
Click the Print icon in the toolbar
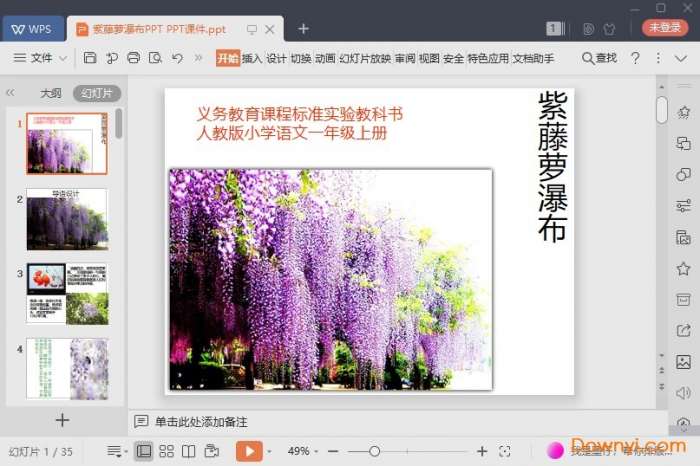133,58
